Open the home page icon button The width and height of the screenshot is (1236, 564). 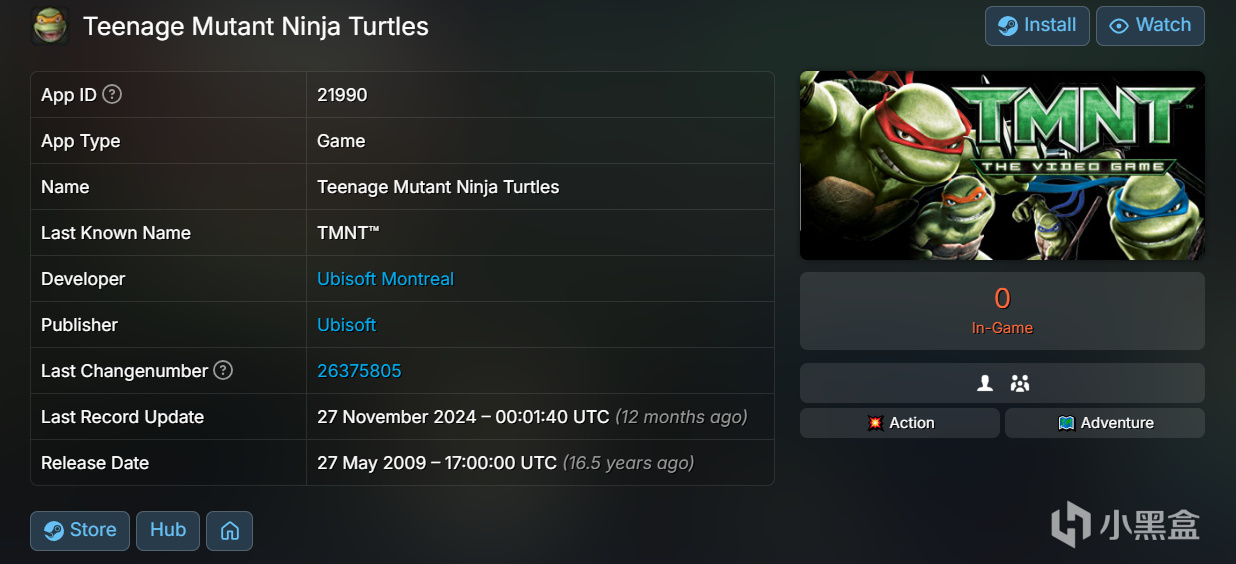coord(229,531)
